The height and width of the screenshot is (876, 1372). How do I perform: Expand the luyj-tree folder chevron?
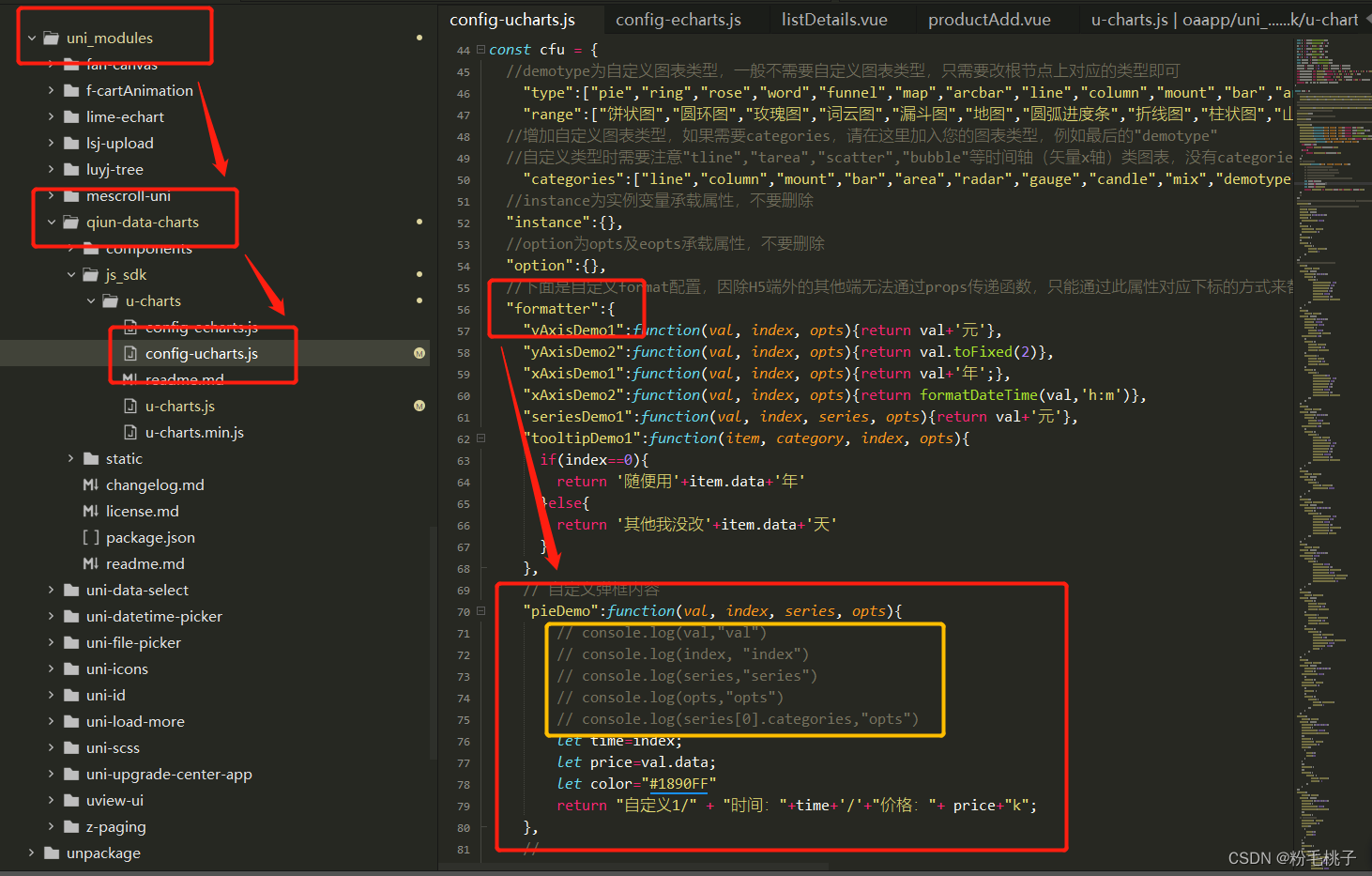coord(51,170)
